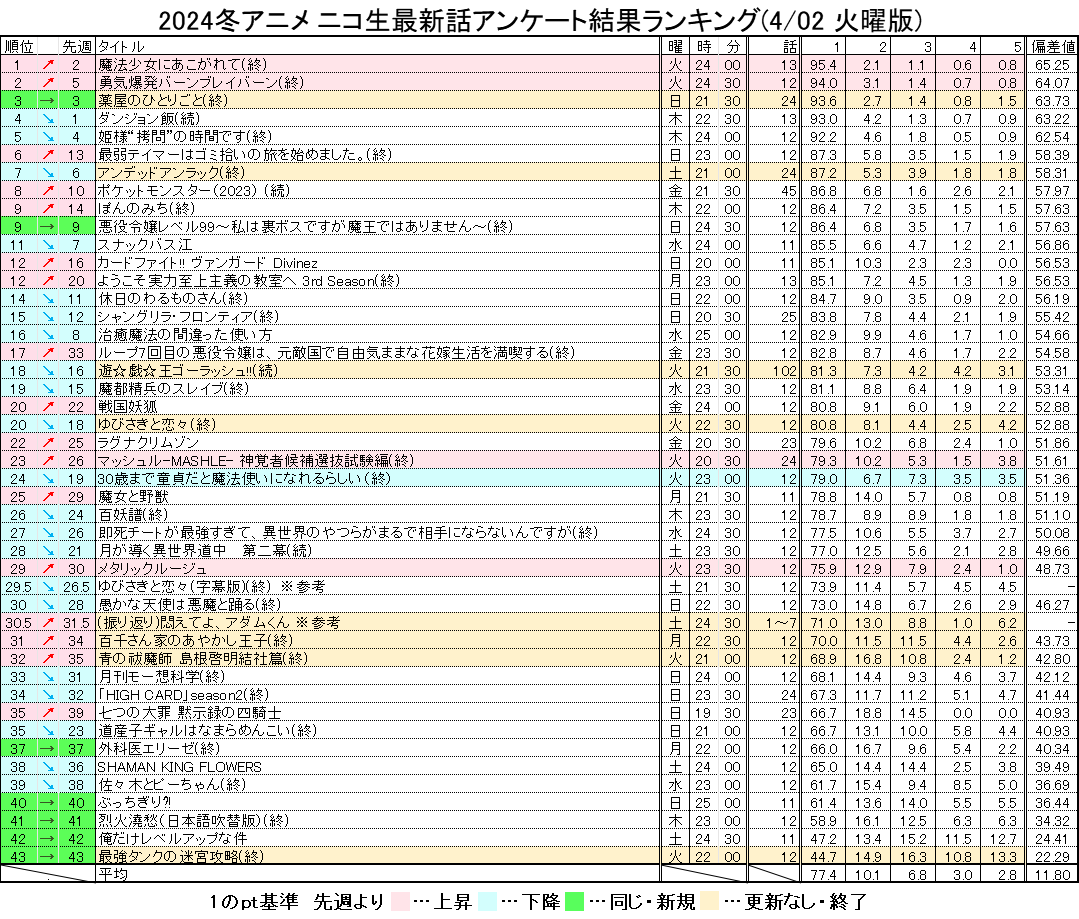Click the light blue 下降 legend swatch
Image resolution: width=1079 pixels, height=919 pixels.
pos(487,901)
